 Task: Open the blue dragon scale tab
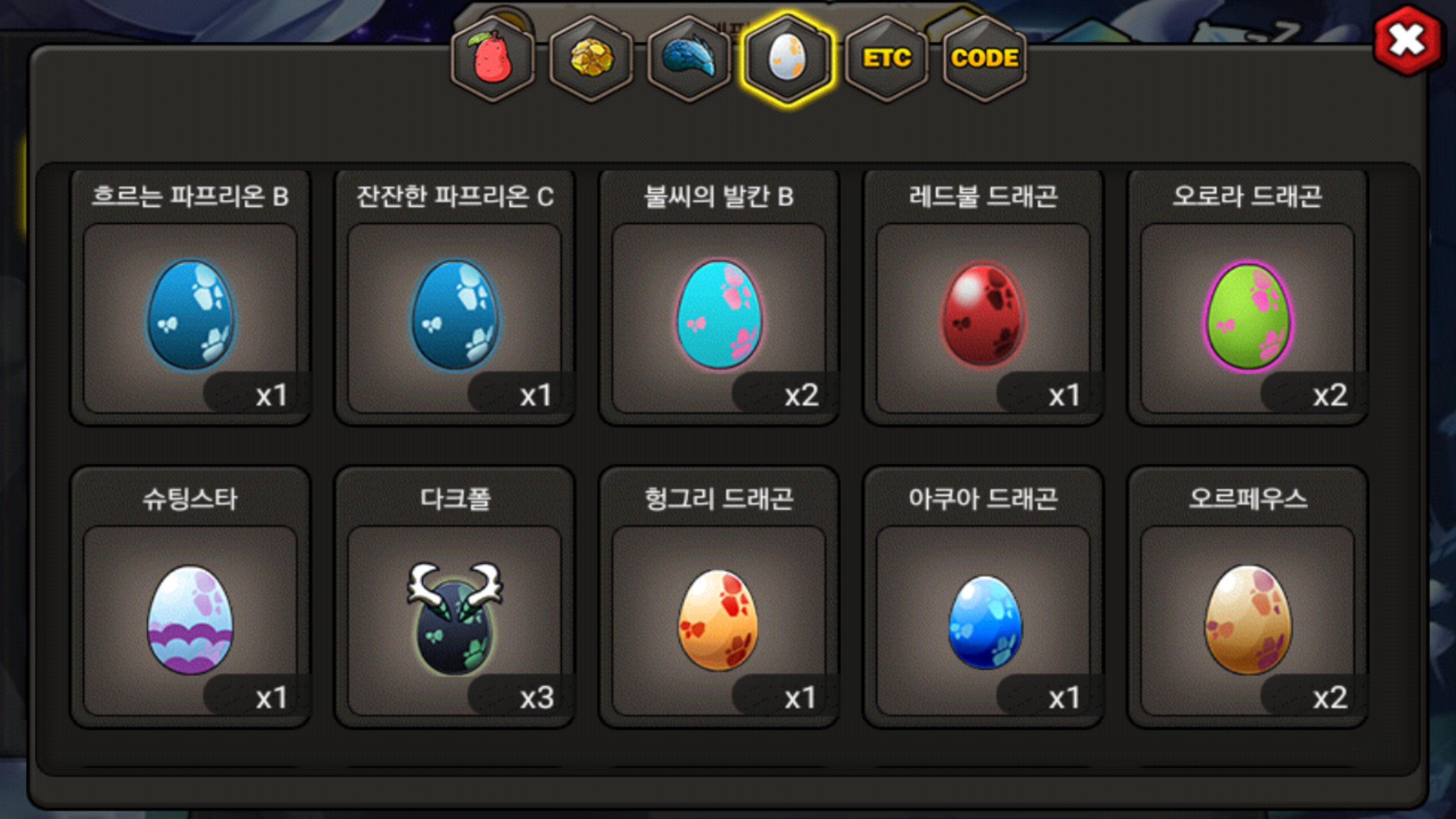click(689, 59)
